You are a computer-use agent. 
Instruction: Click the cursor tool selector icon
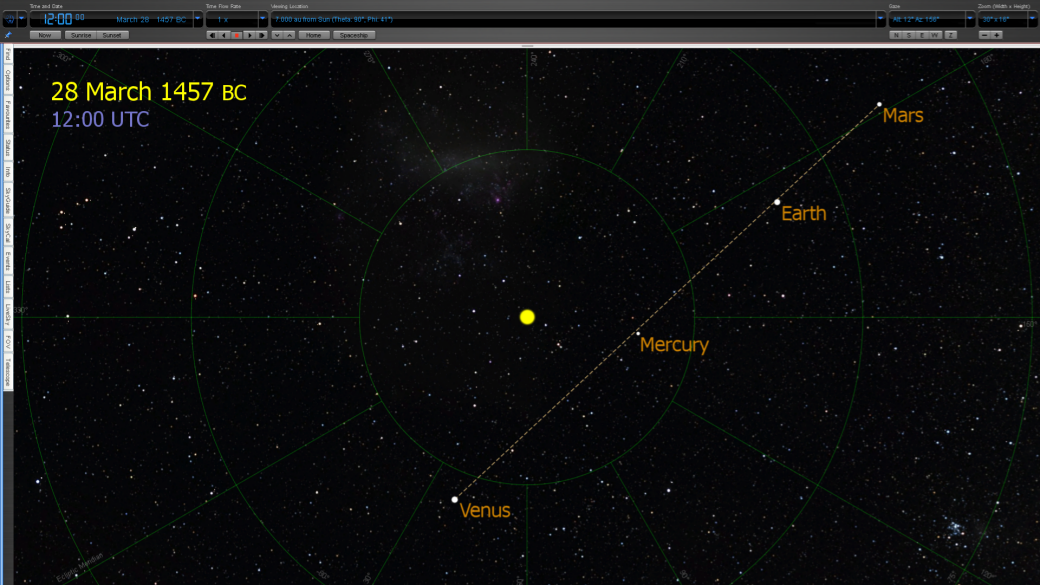(x=10, y=20)
